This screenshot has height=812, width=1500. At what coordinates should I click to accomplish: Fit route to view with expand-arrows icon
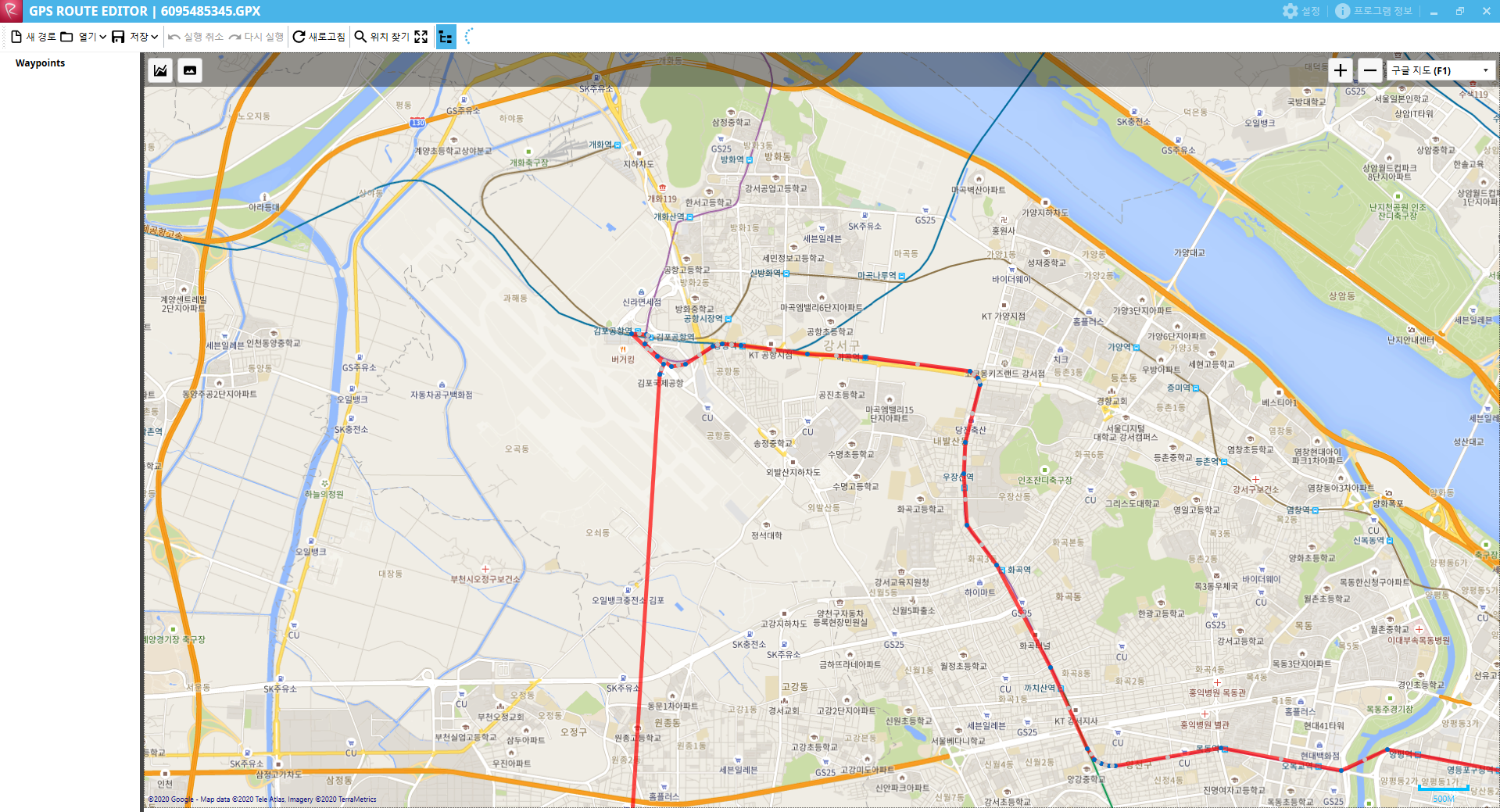coord(421,37)
